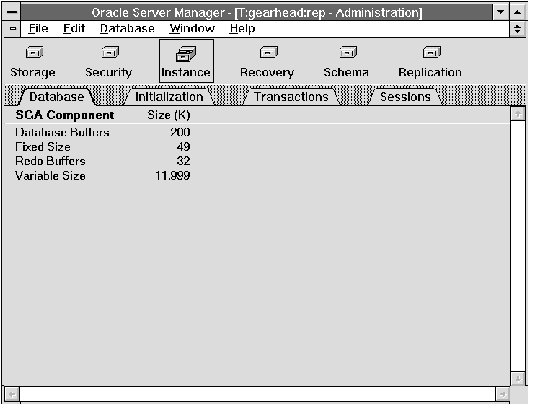Select the Security drawer icon
The width and height of the screenshot is (536, 407).
click(x=110, y=53)
